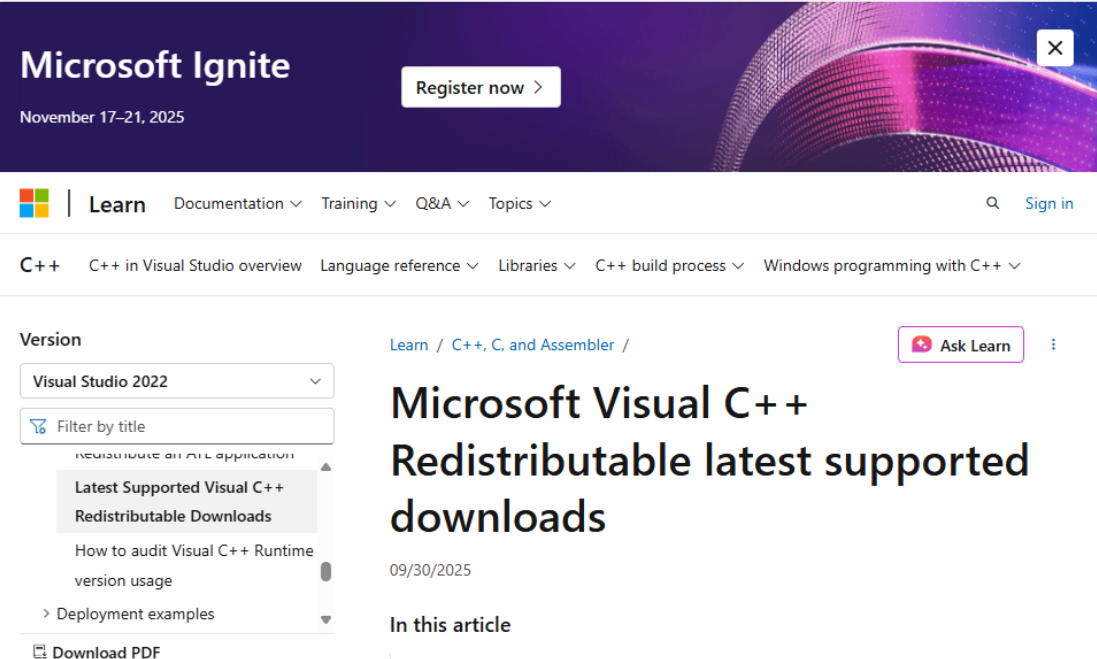Click the Microsoft logo icon

[x=34, y=203]
